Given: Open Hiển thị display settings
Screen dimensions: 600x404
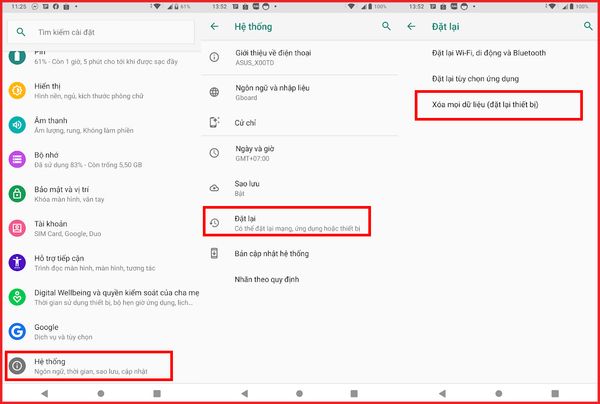Looking at the screenshot, I should coord(102,91).
